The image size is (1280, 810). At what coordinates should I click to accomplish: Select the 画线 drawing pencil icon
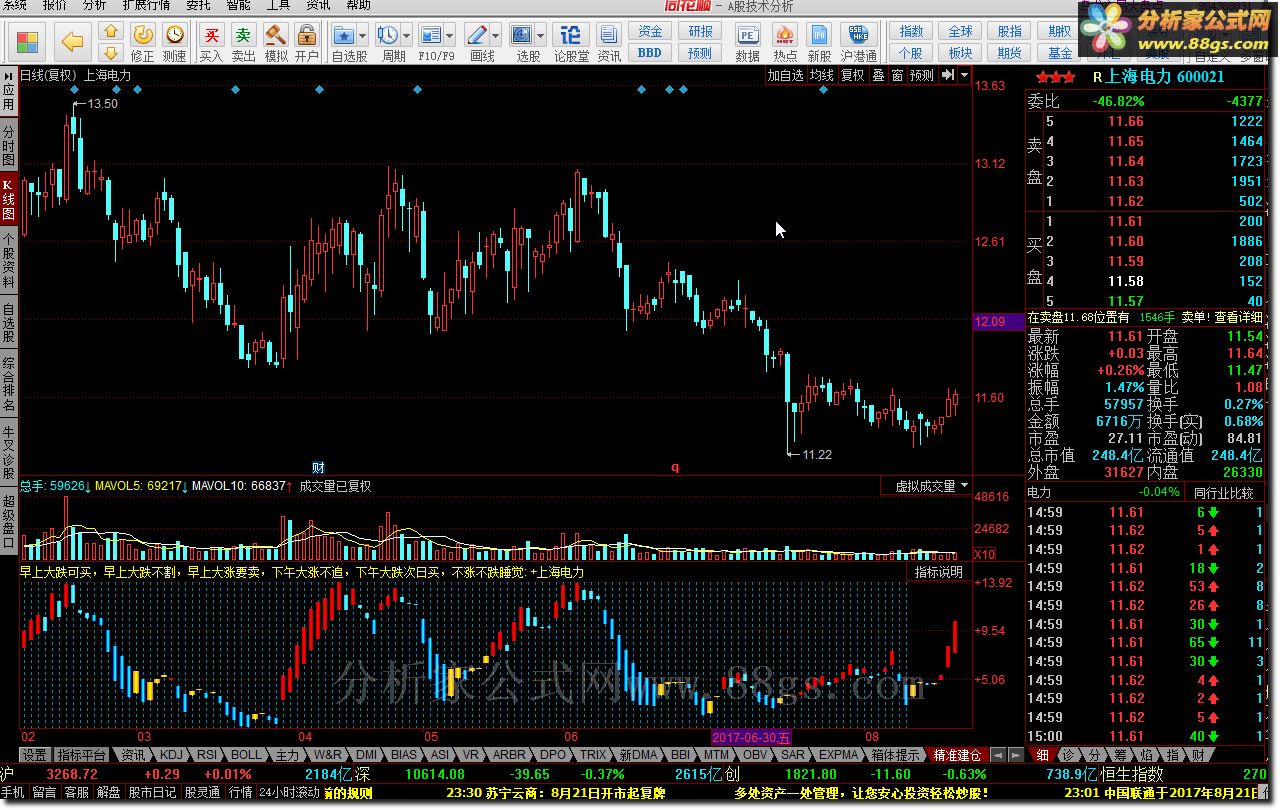pyautogui.click(x=477, y=35)
